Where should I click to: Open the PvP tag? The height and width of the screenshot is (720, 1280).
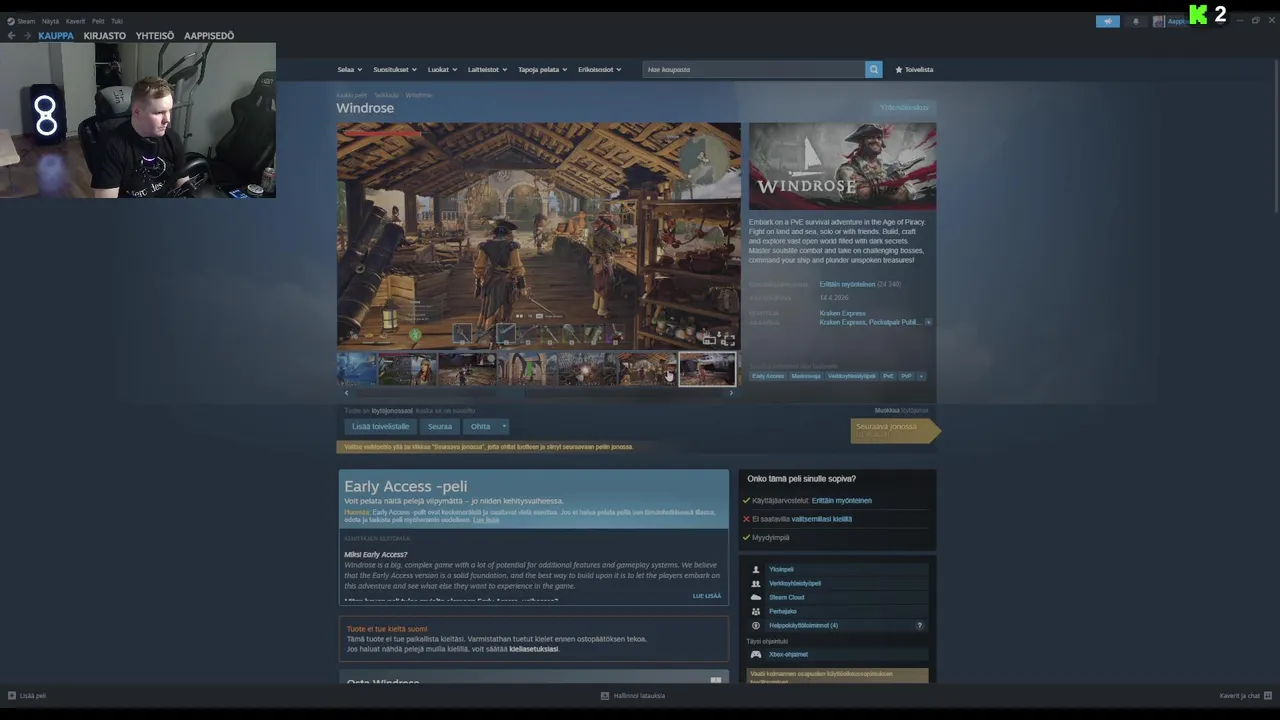click(x=906, y=376)
